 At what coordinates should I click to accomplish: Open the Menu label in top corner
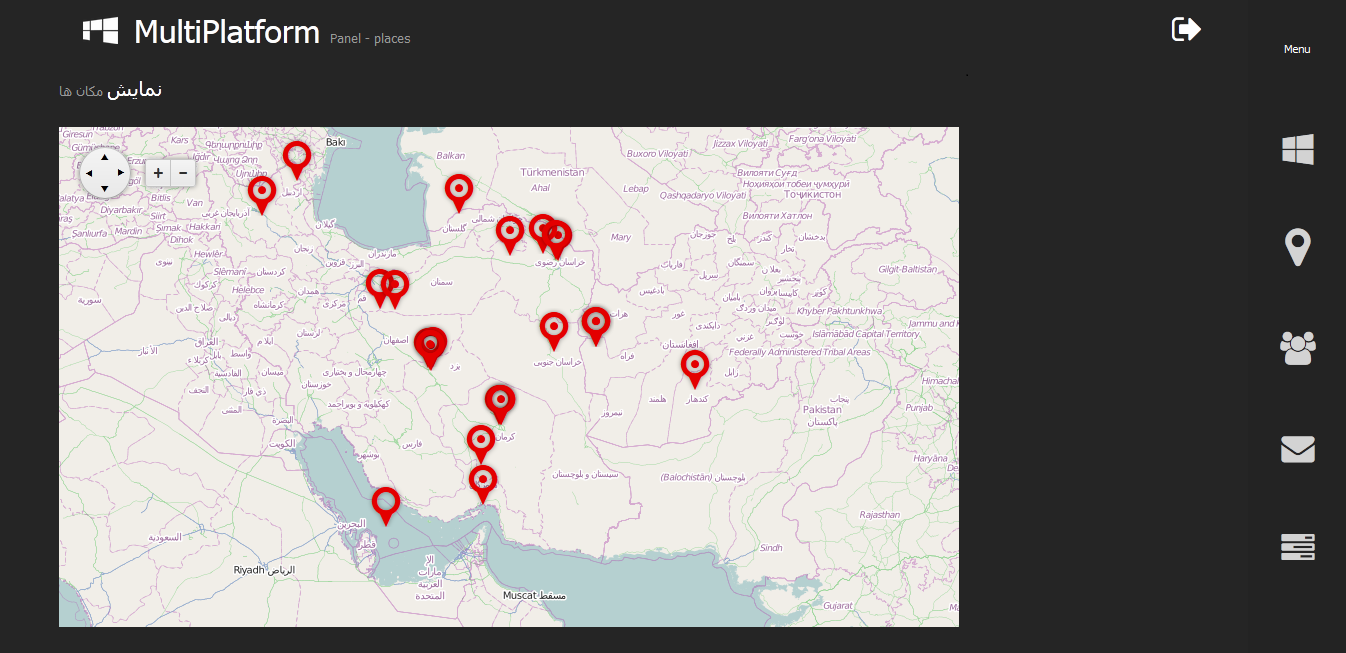click(1297, 49)
